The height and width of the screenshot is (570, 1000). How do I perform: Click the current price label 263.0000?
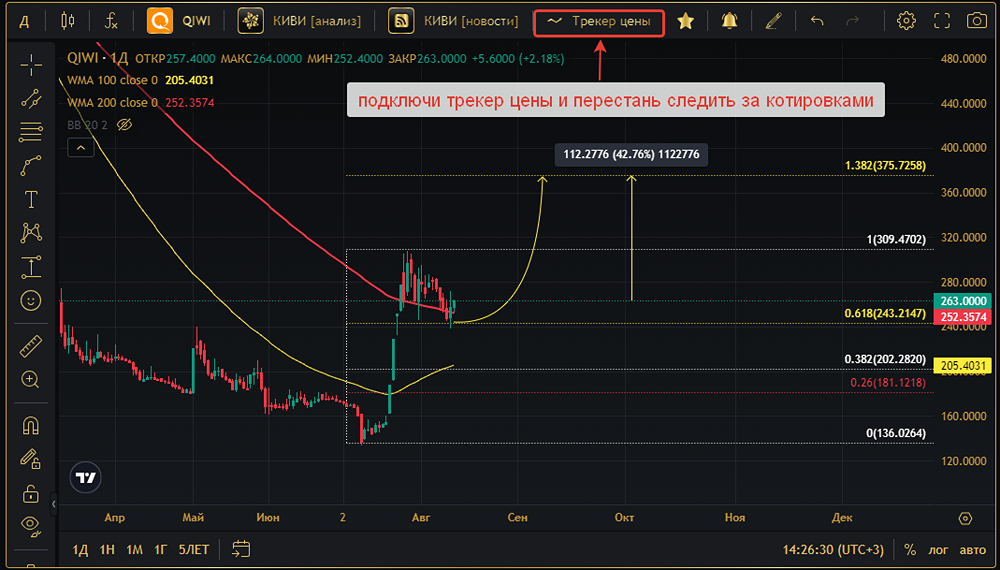coord(961,301)
